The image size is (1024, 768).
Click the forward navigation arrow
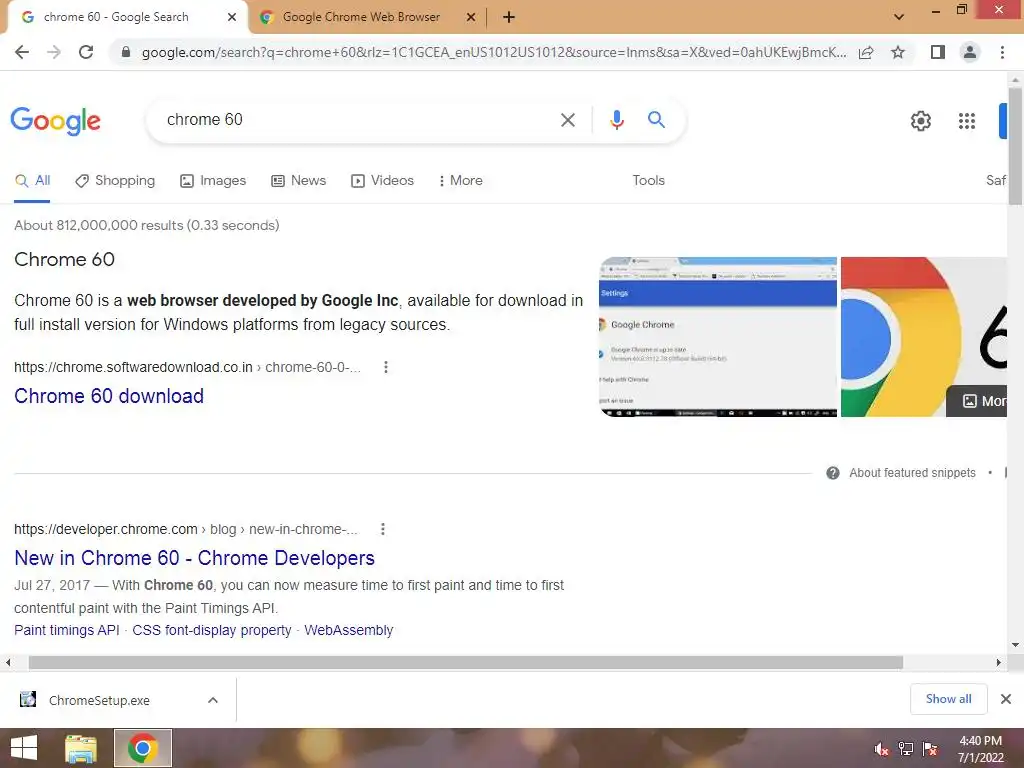click(54, 52)
